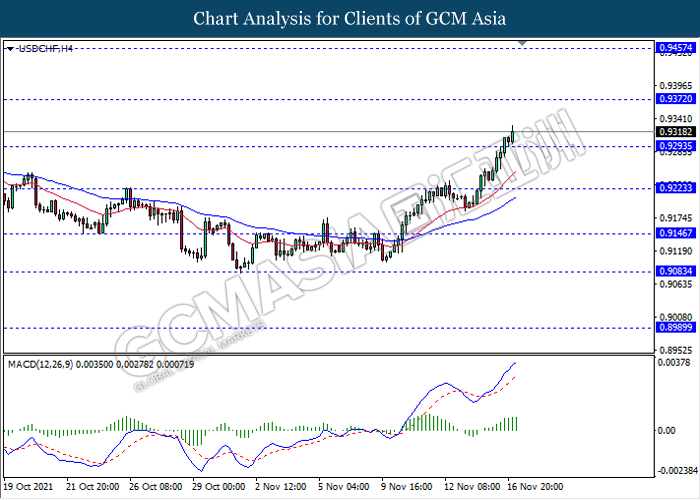700x500 pixels.
Task: Select the 0.94574 price level label
Action: point(675,47)
